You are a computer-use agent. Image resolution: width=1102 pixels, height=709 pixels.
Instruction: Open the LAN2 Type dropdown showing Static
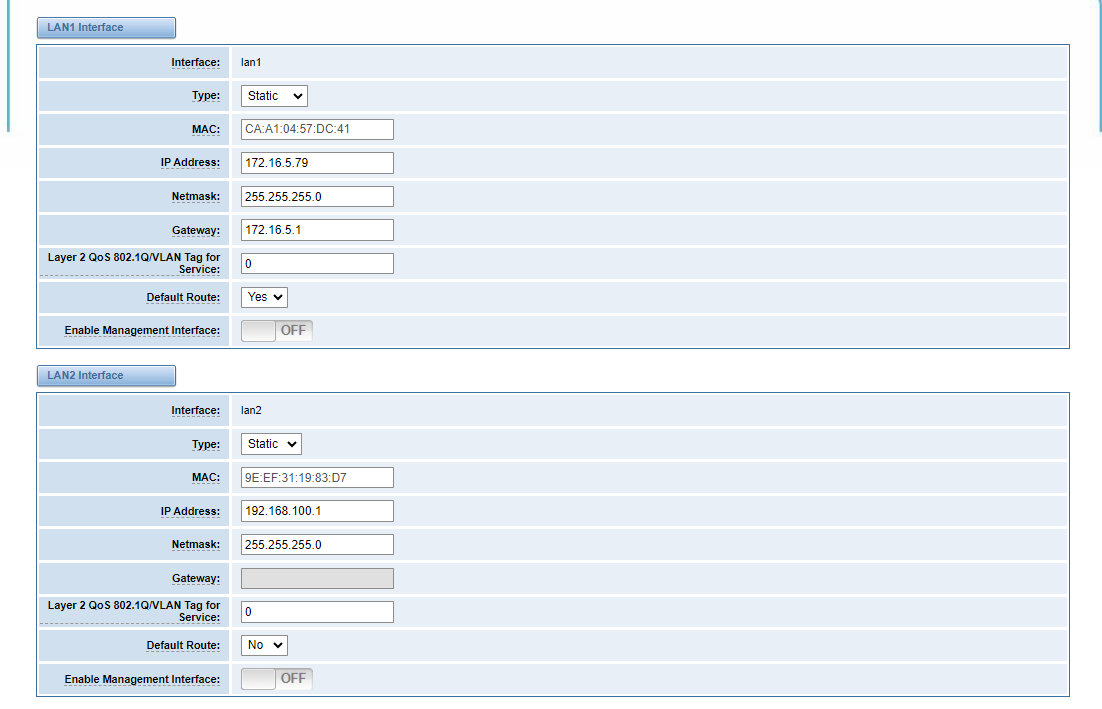(x=271, y=443)
